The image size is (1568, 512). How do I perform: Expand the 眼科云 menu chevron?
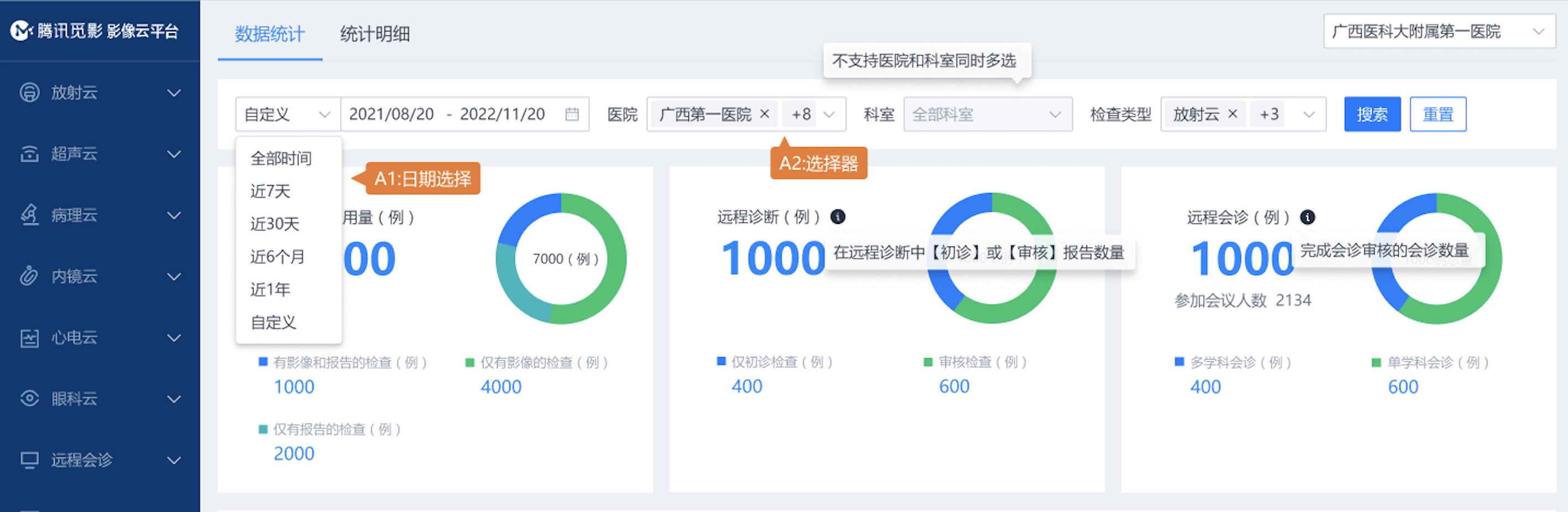click(174, 399)
